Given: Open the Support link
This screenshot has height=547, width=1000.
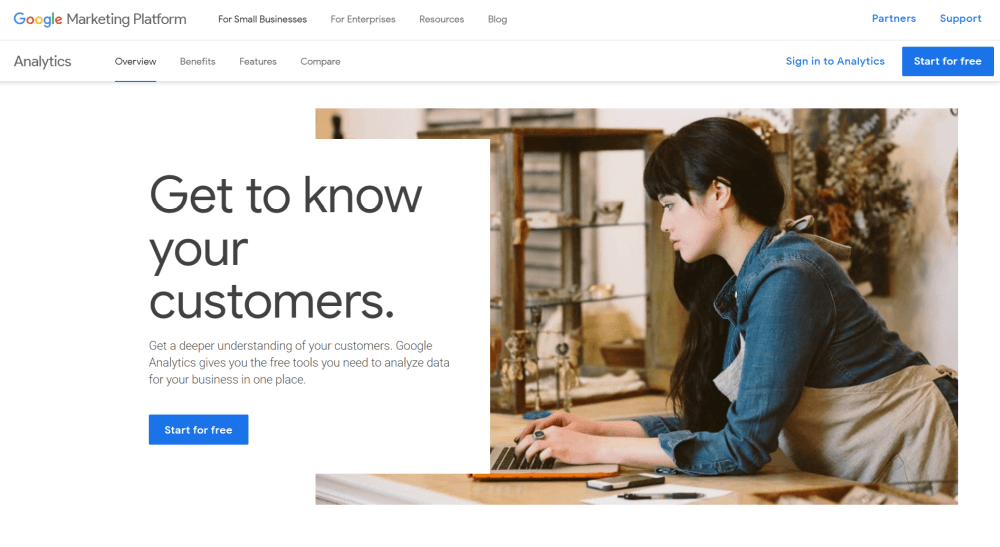Looking at the screenshot, I should 960,18.
